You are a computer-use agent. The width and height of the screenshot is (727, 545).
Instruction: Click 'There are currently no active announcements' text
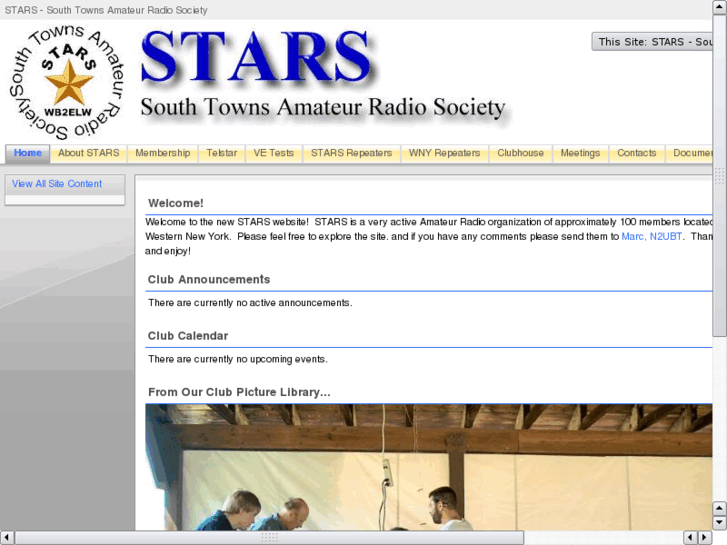point(250,303)
